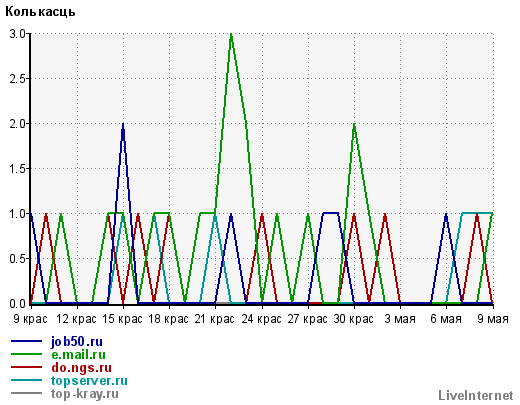Open the e.mail.ru legend link

(x=78, y=355)
